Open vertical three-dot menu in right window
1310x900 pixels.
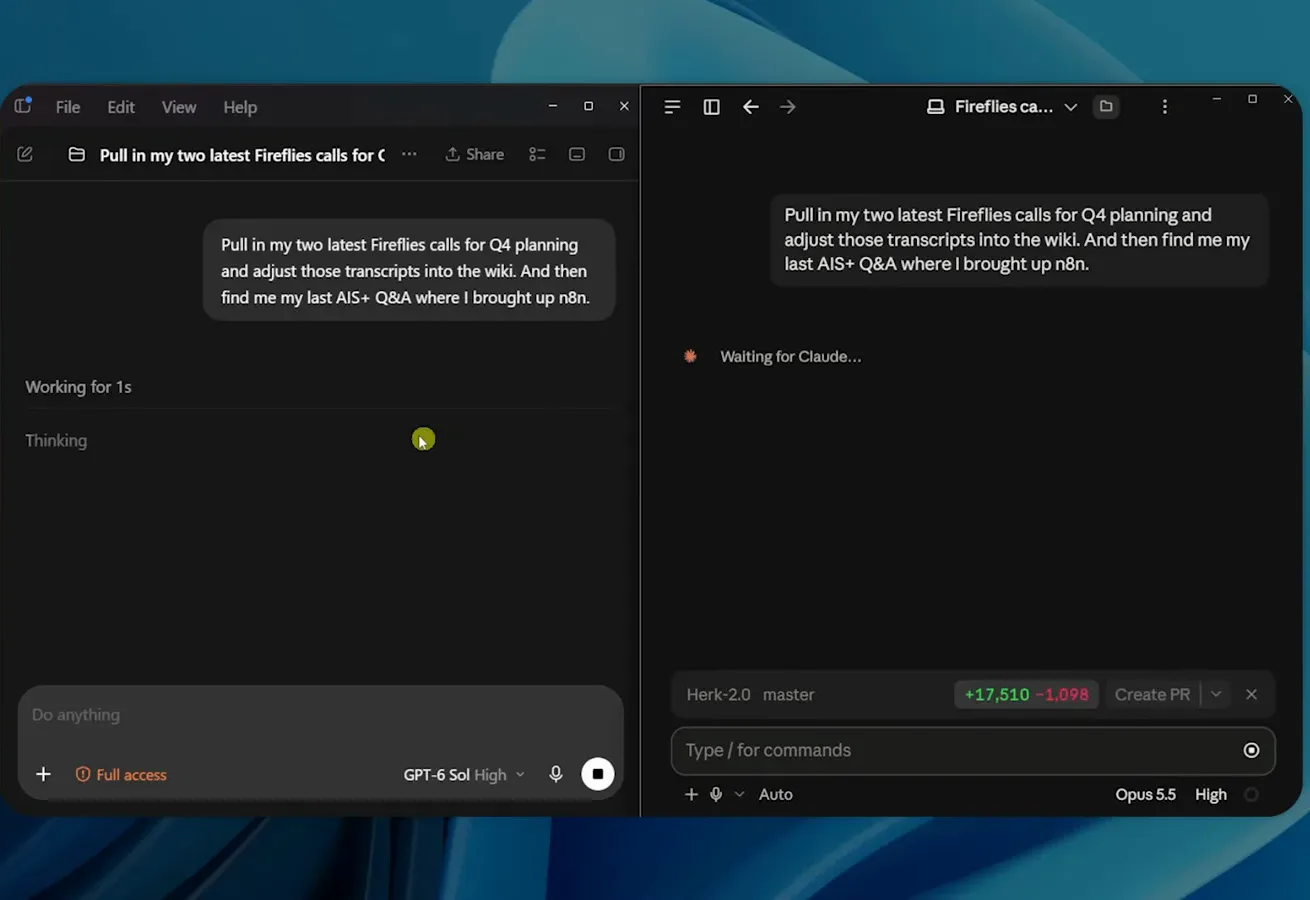point(1164,107)
